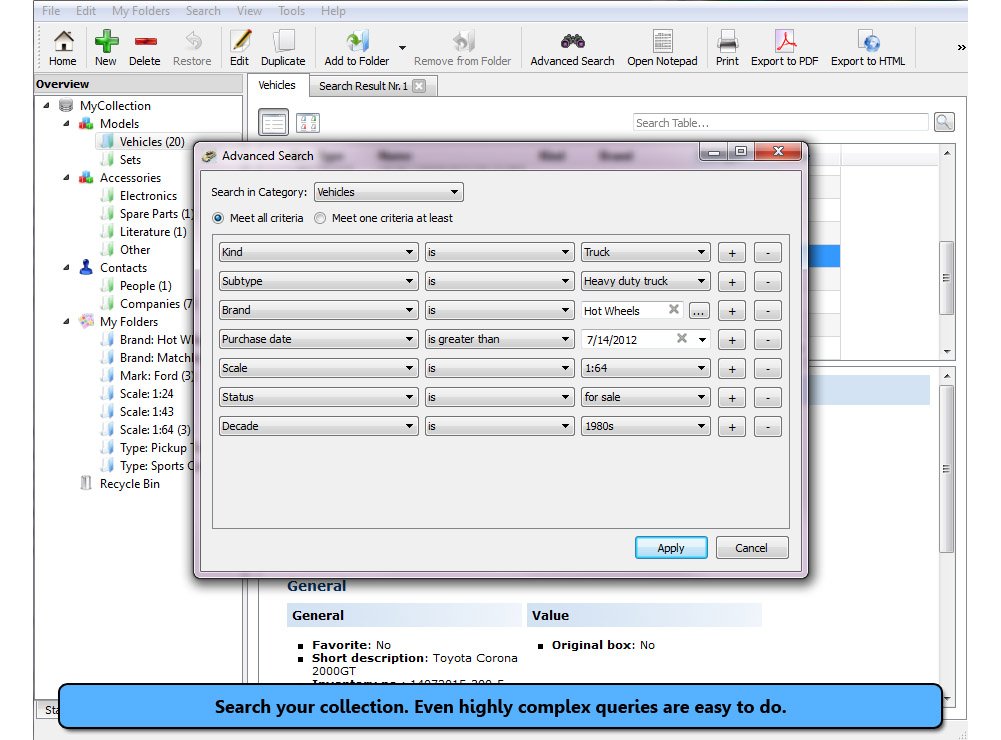The height and width of the screenshot is (740, 1001).
Task: Click the Apply button
Action: coord(671,548)
